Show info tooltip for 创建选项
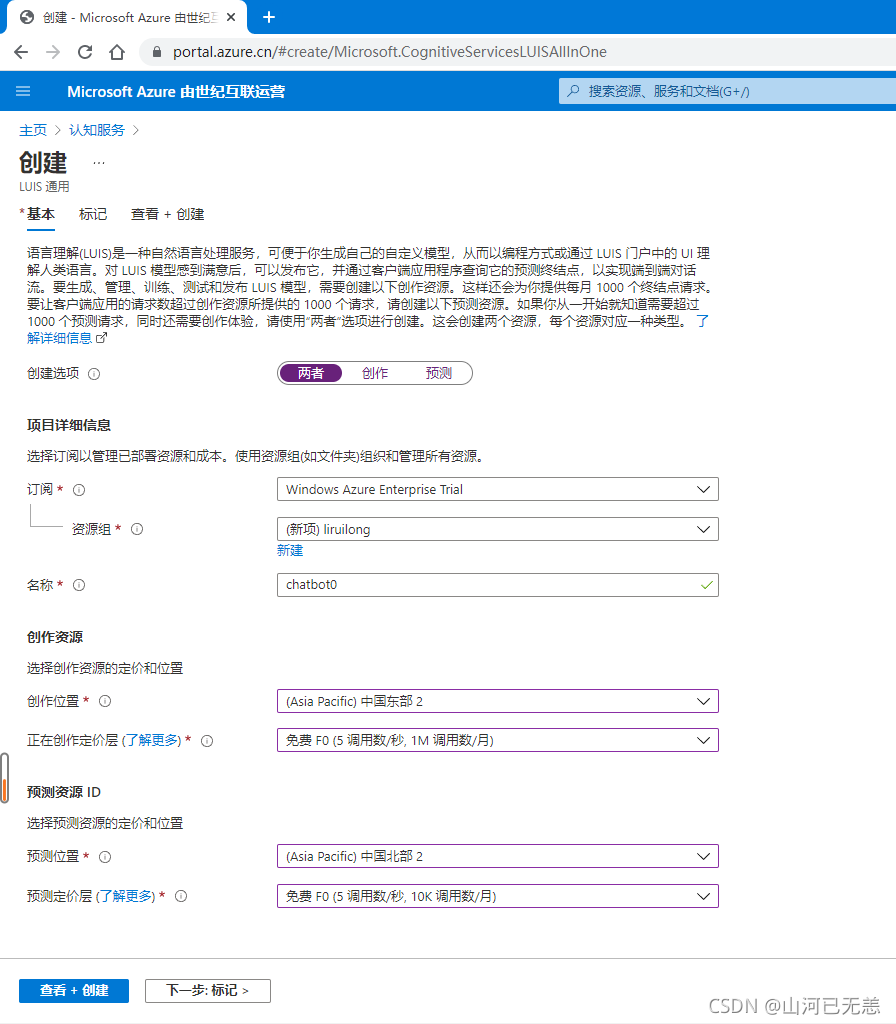Screen dimensions: 896x1024 (x=94, y=374)
